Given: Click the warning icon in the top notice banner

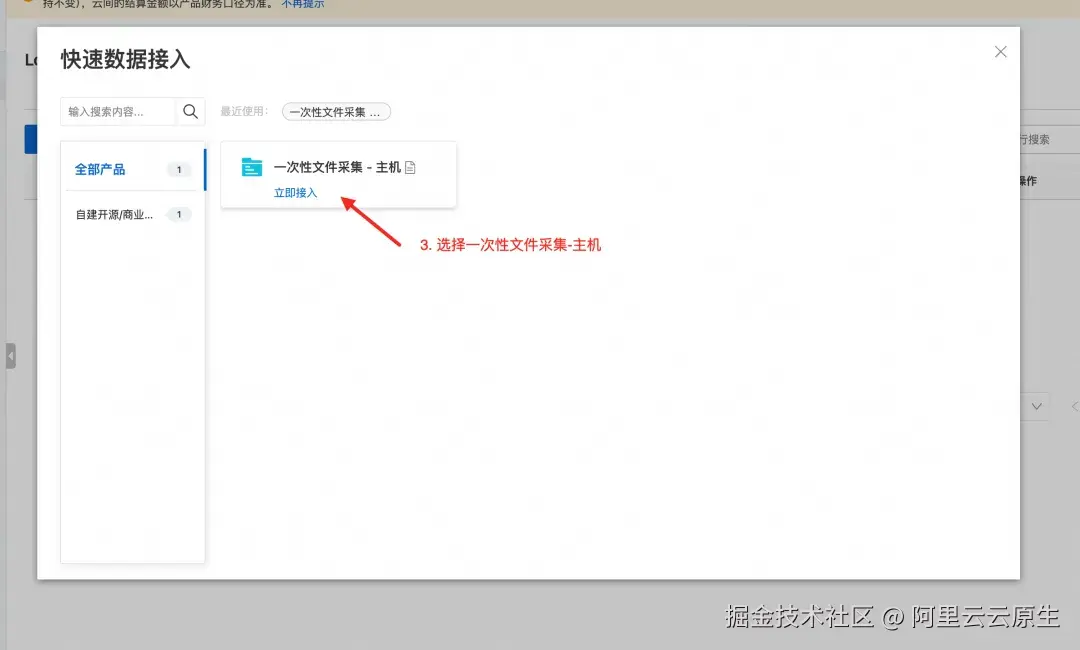Looking at the screenshot, I should pyautogui.click(x=27, y=4).
